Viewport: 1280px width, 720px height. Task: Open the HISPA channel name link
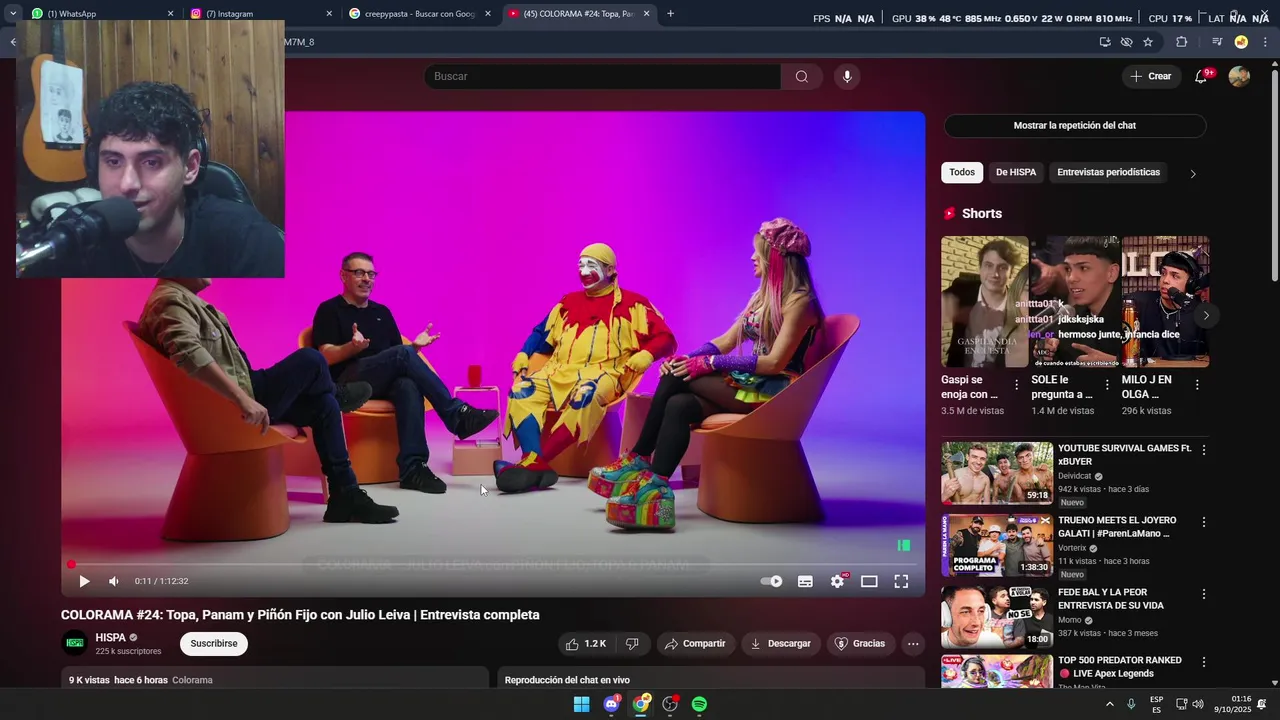tap(110, 638)
